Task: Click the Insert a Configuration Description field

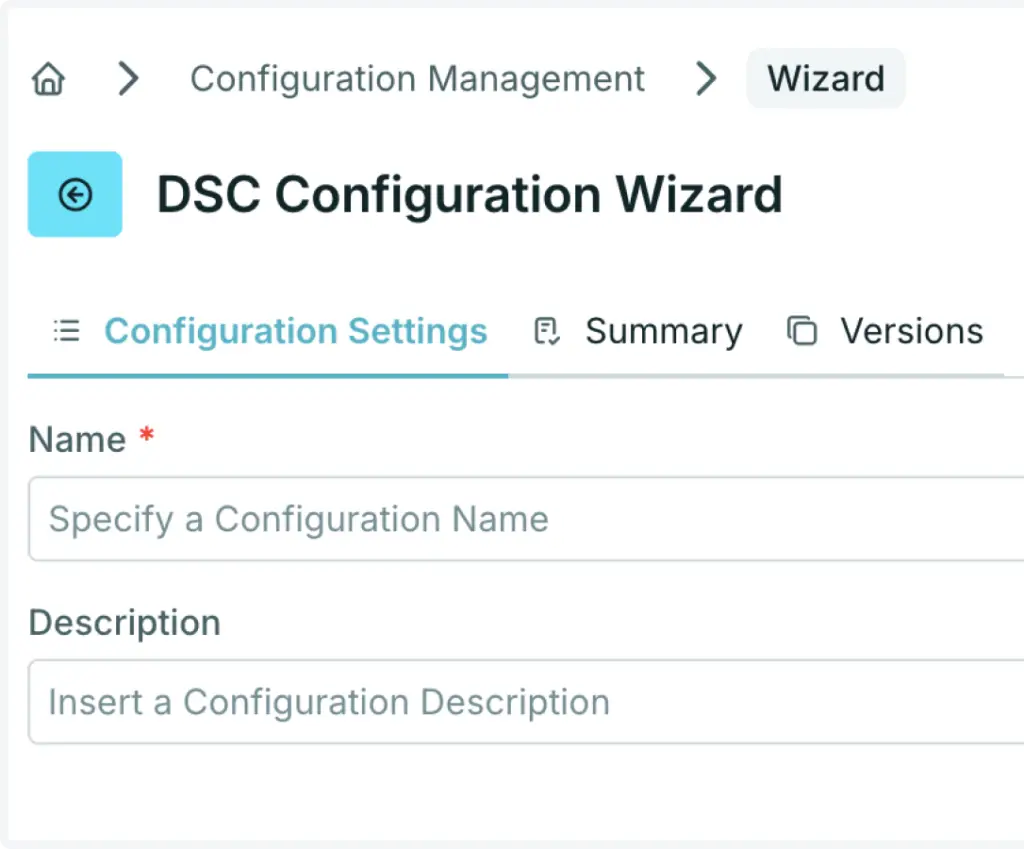Action: click(400, 702)
